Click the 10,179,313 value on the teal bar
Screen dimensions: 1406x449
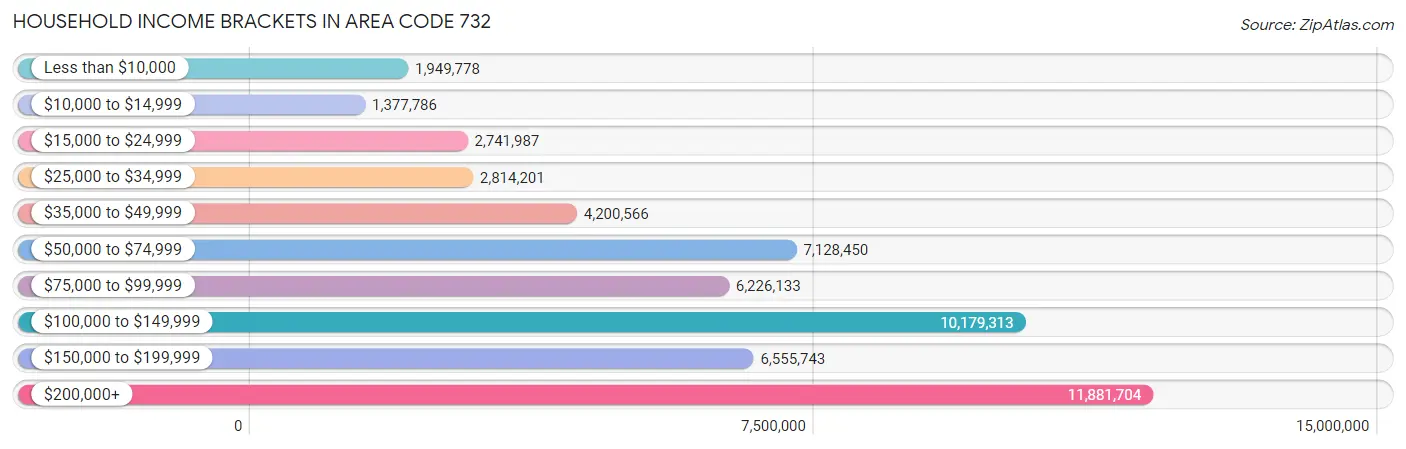click(x=977, y=322)
